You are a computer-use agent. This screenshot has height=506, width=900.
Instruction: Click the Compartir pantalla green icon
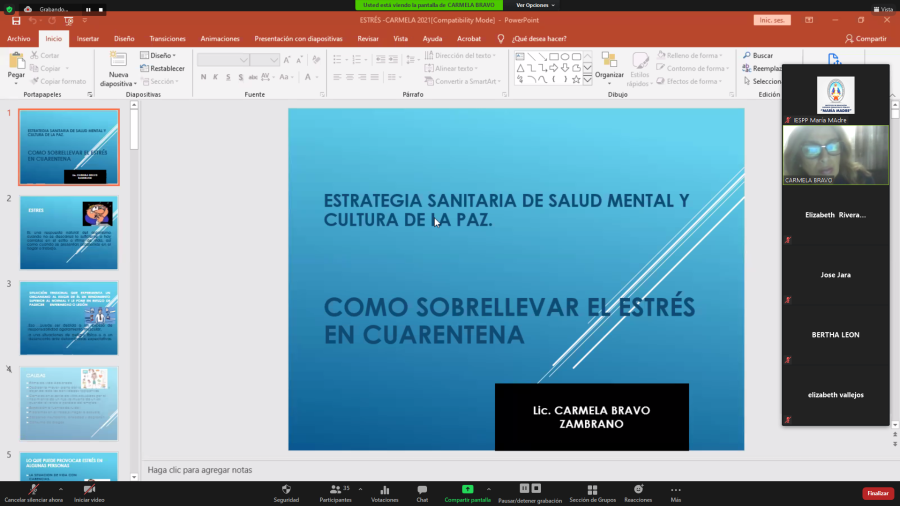point(467,490)
